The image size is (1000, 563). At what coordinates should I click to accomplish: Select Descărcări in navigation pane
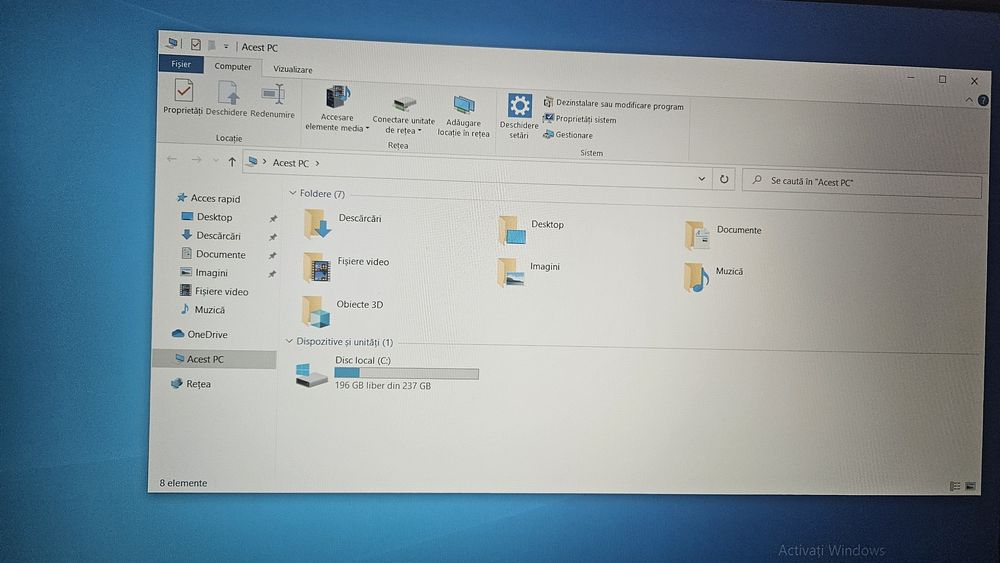click(x=211, y=235)
